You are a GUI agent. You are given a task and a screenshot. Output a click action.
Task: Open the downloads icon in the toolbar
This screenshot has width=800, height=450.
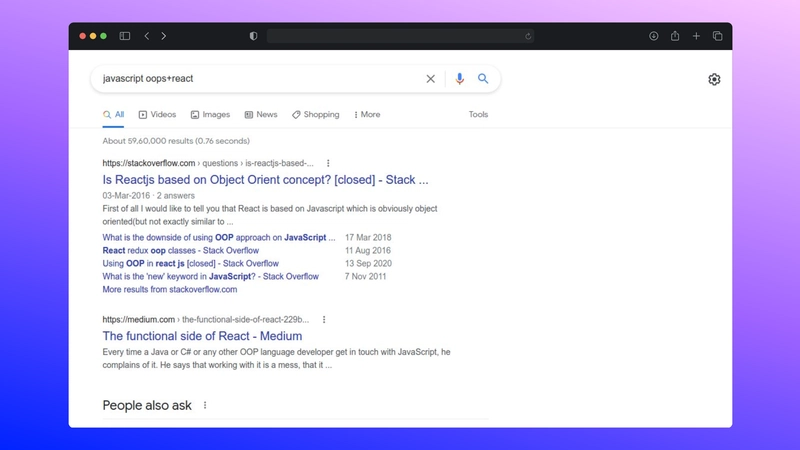tap(654, 36)
